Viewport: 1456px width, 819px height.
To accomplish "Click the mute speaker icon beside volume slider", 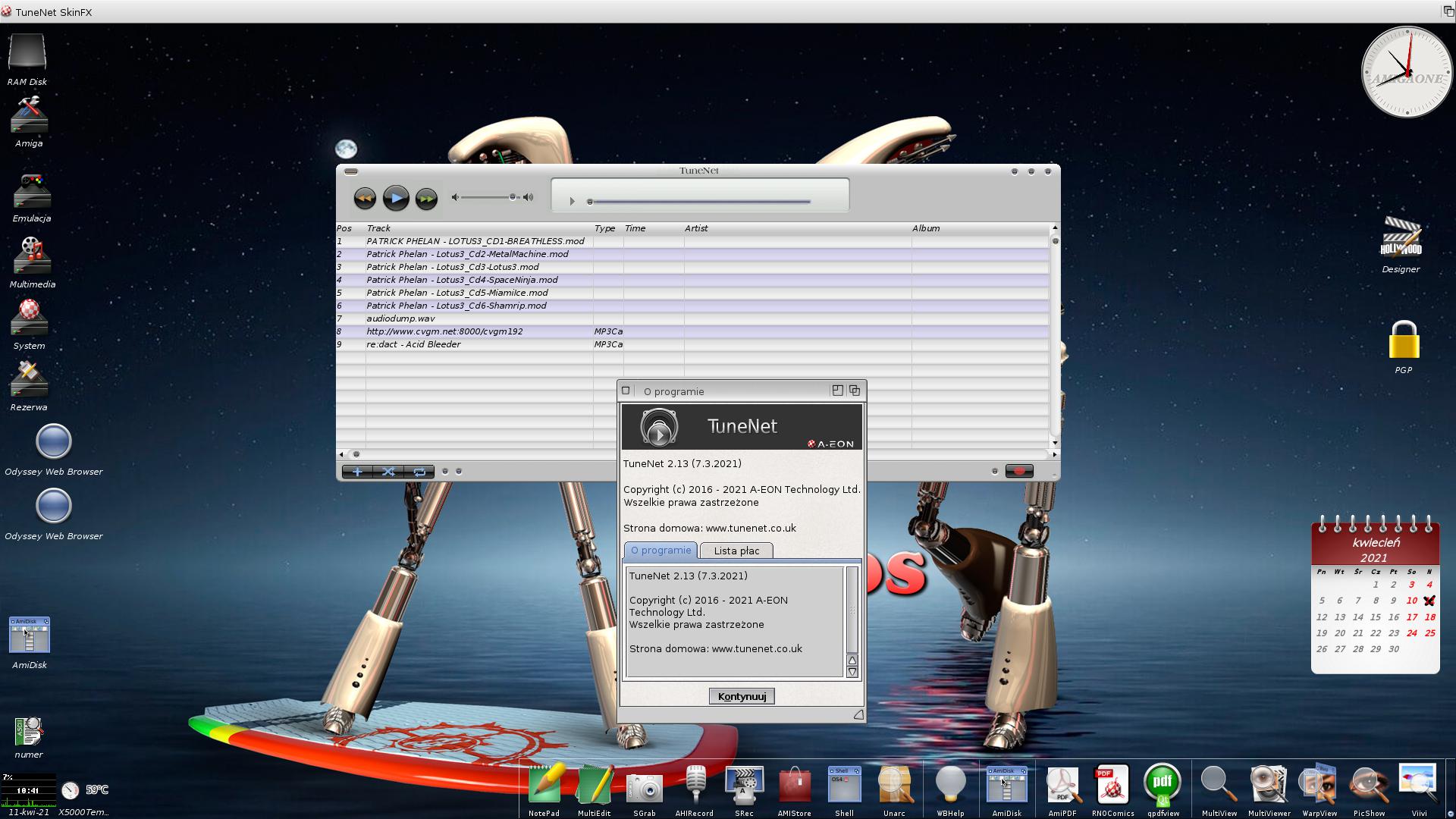I will click(x=455, y=197).
